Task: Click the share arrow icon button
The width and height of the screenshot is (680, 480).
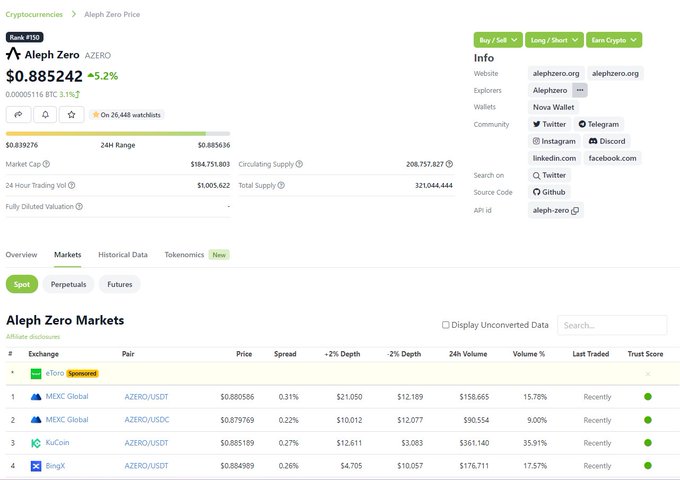Action: pos(18,114)
